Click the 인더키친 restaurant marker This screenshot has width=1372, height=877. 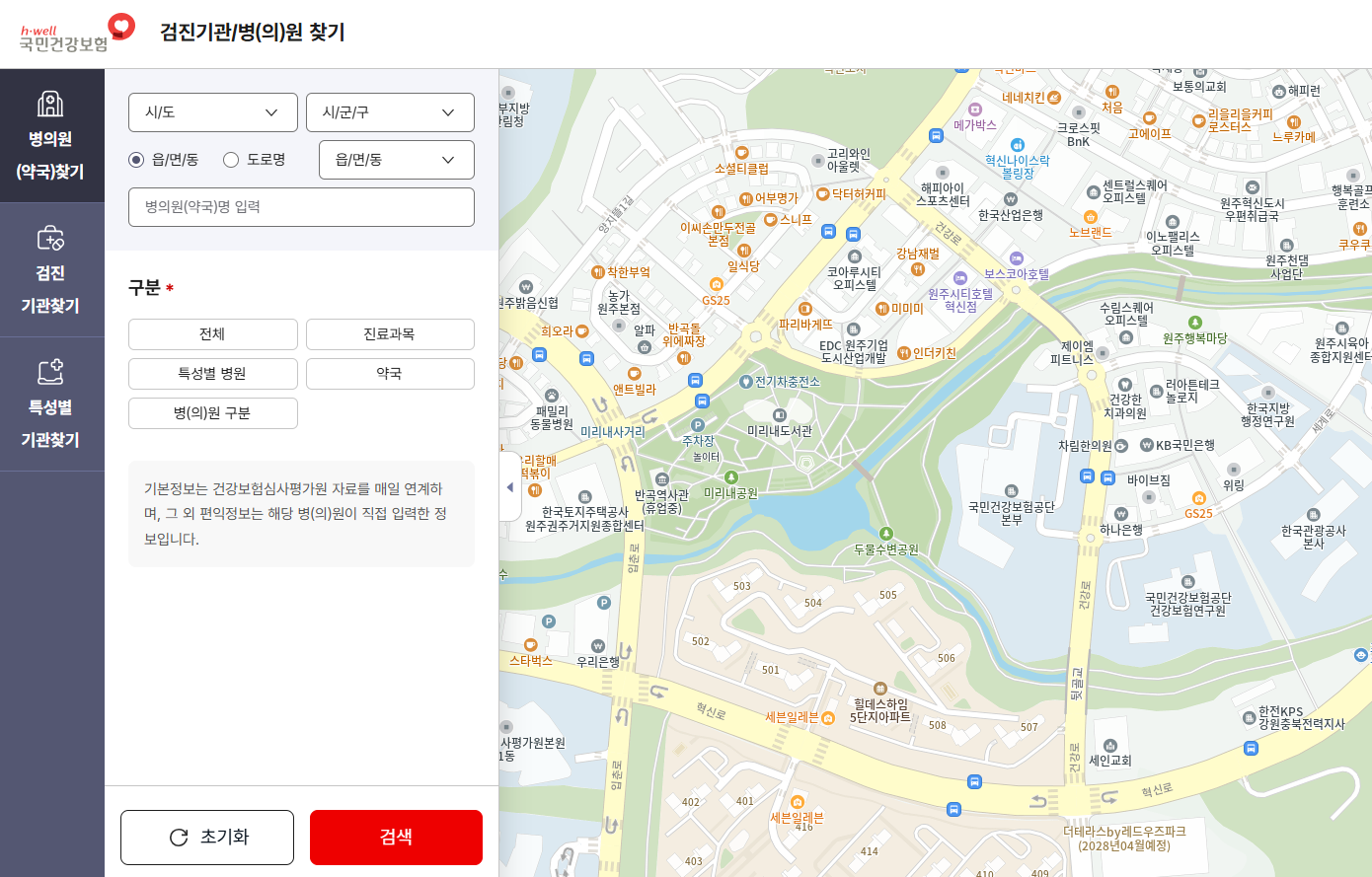point(904,353)
